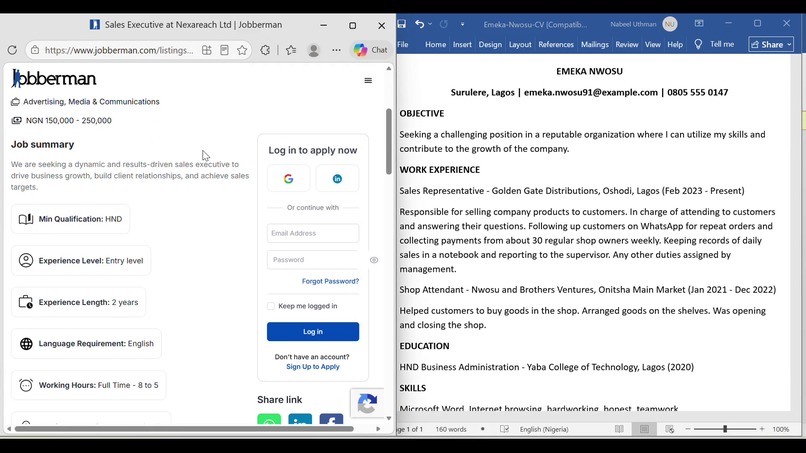The image size is (806, 453).
Task: Save the Word document with the disk icon
Action: [402, 24]
